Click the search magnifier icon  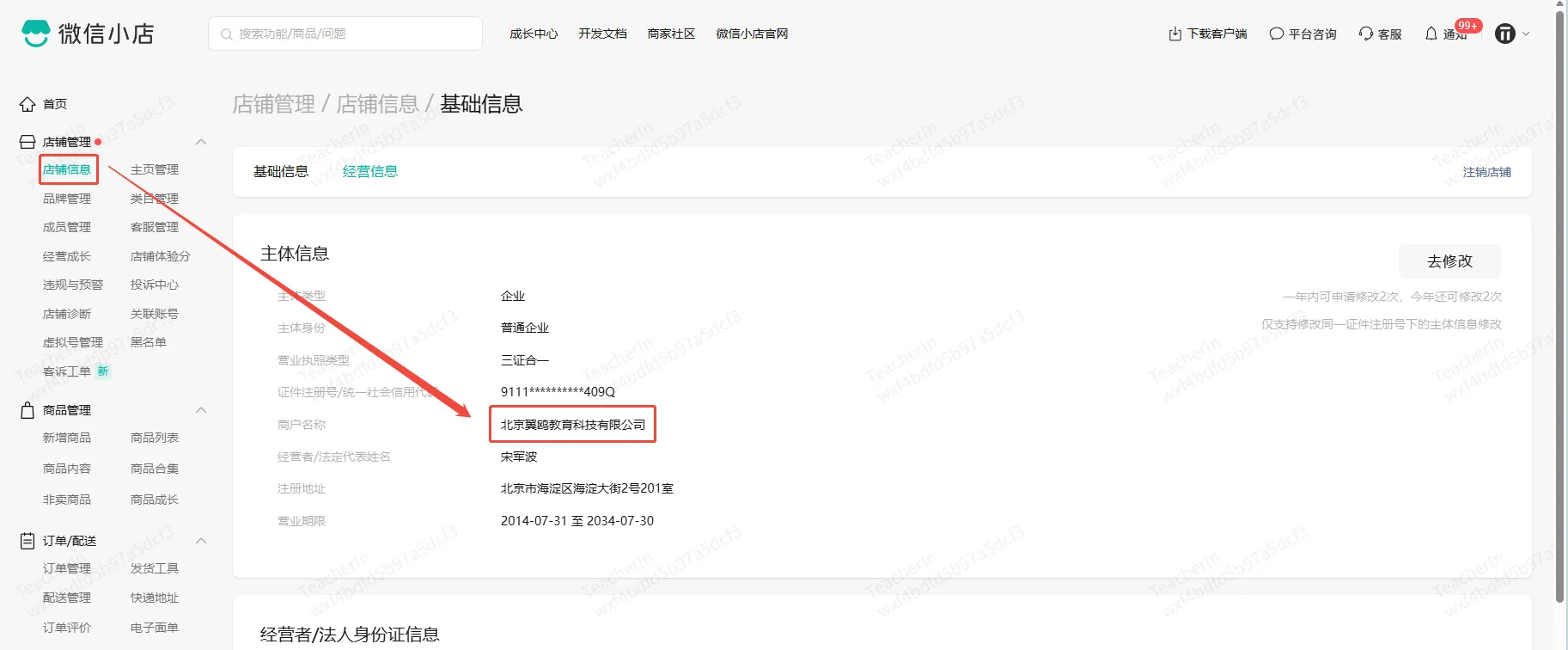[227, 34]
